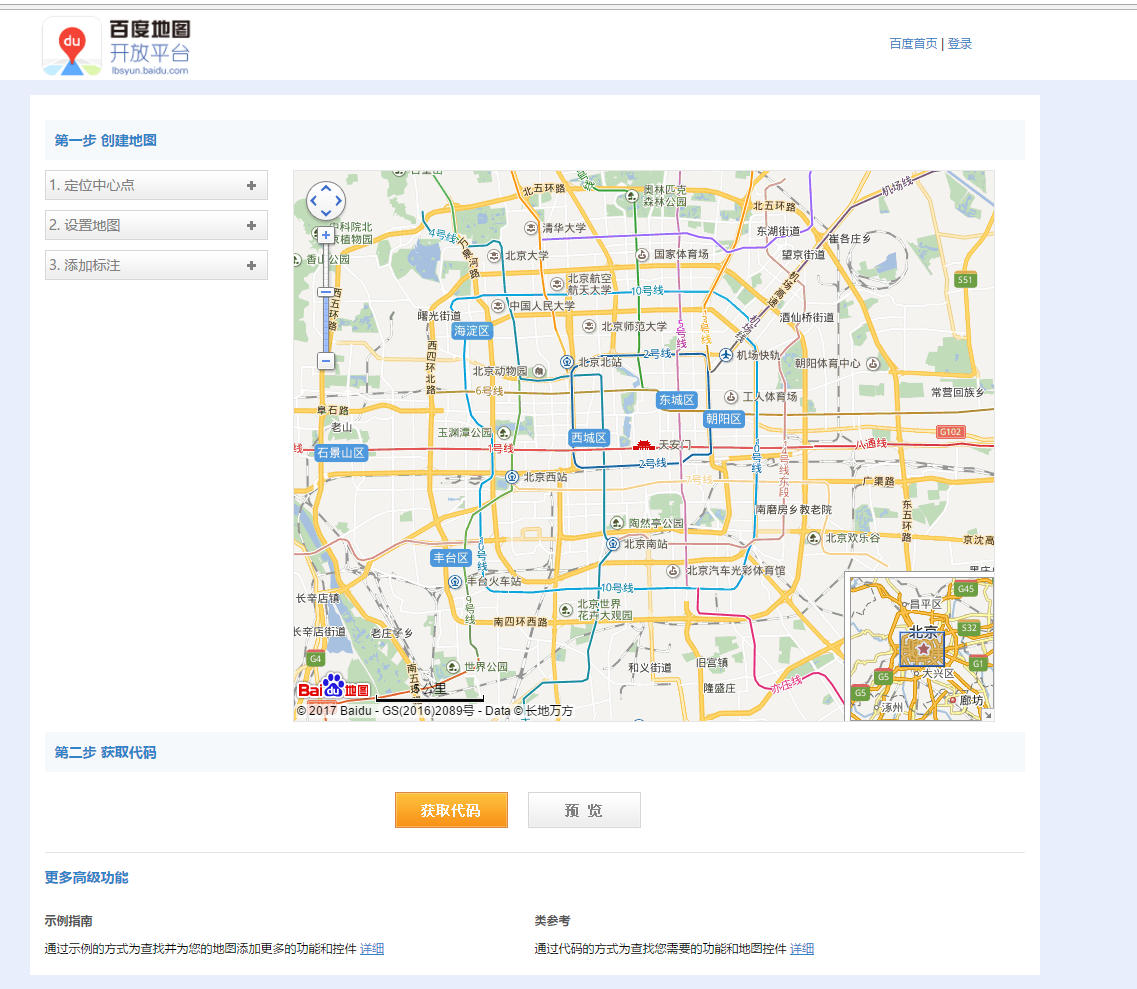Click the 北京南站 station icon
This screenshot has width=1137, height=989.
612,544
